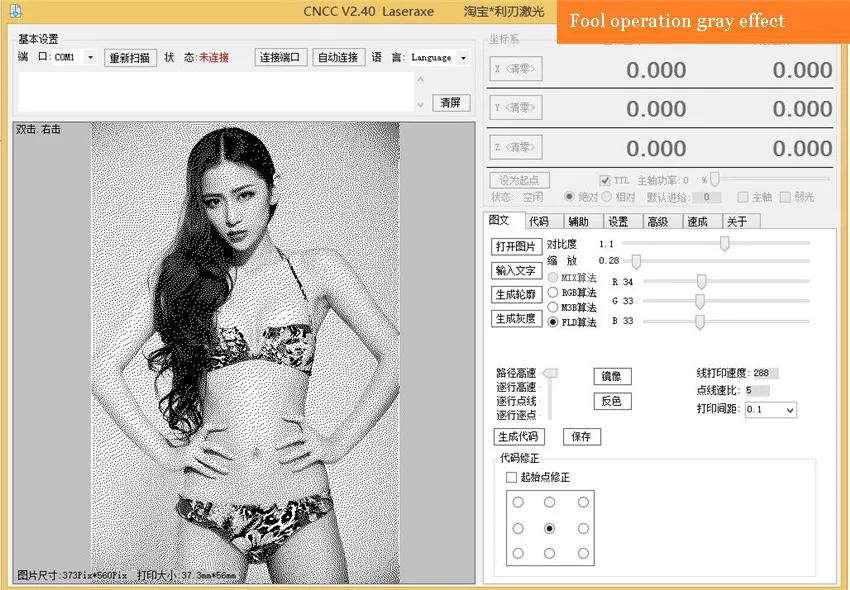Click the 打开图片 open image button
The width and height of the screenshot is (850, 590).
point(516,246)
